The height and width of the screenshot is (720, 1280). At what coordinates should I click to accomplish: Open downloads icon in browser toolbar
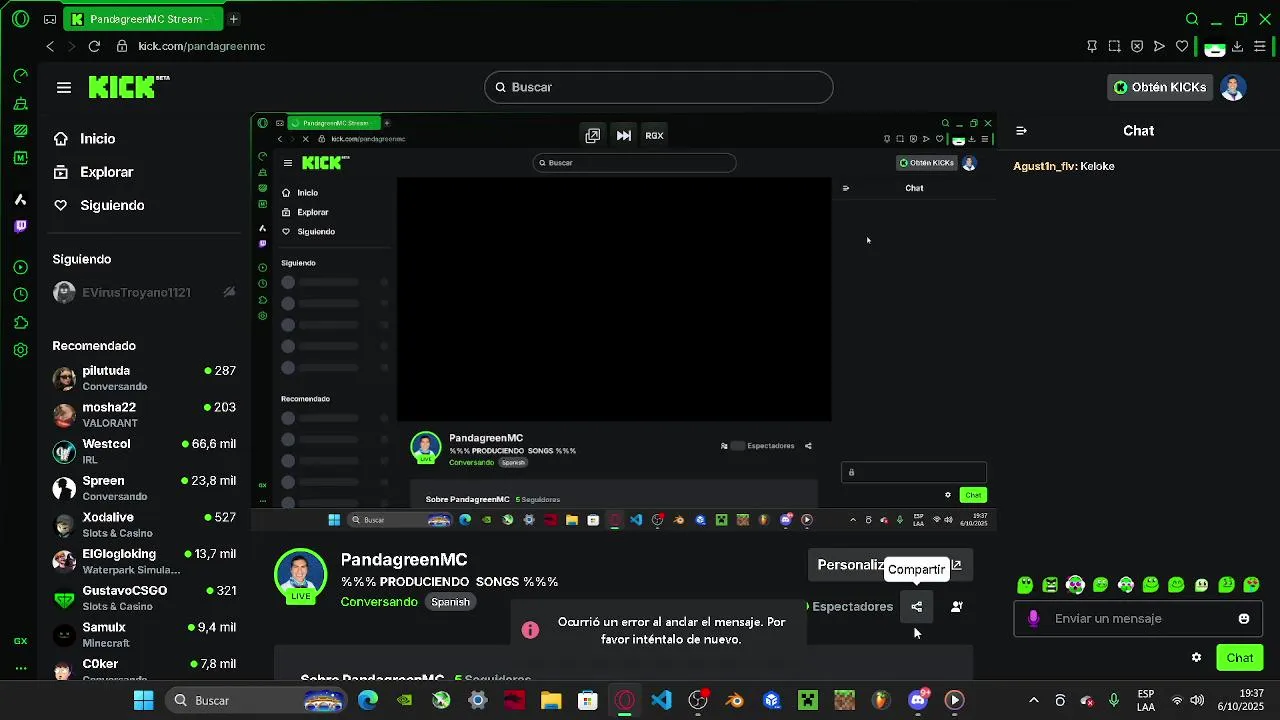pos(1237,46)
